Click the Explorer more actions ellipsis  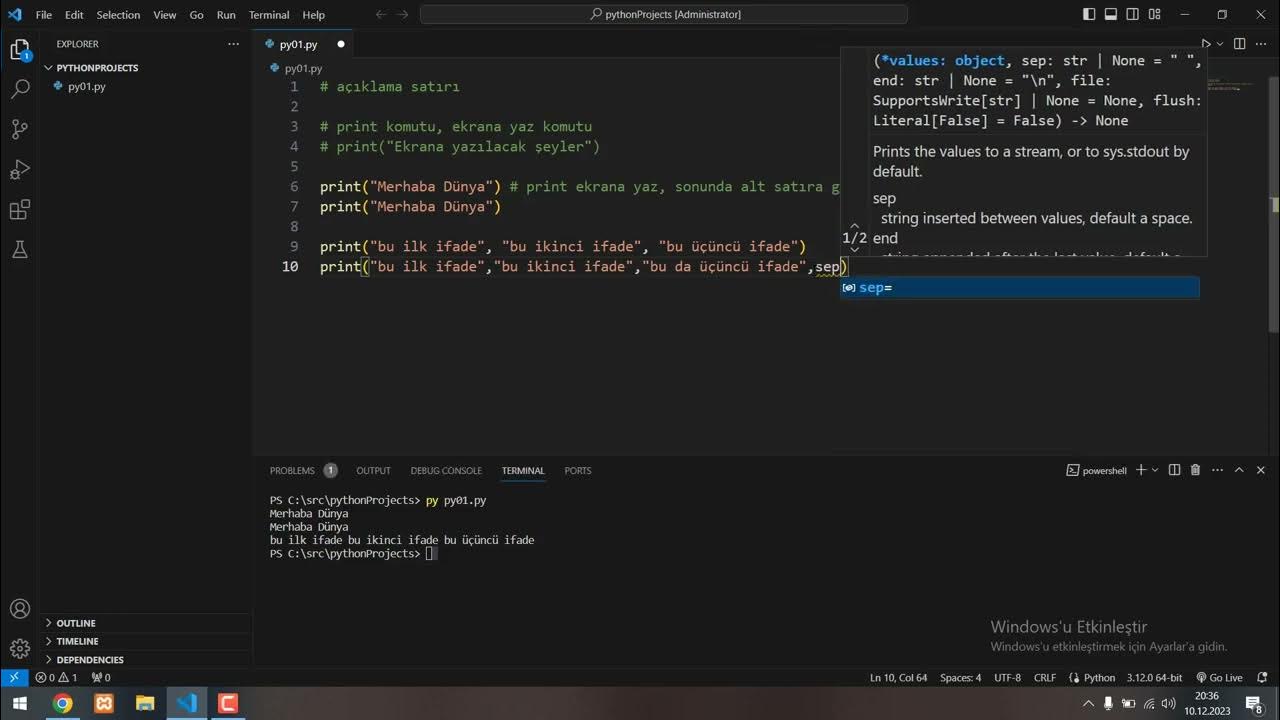click(x=233, y=44)
